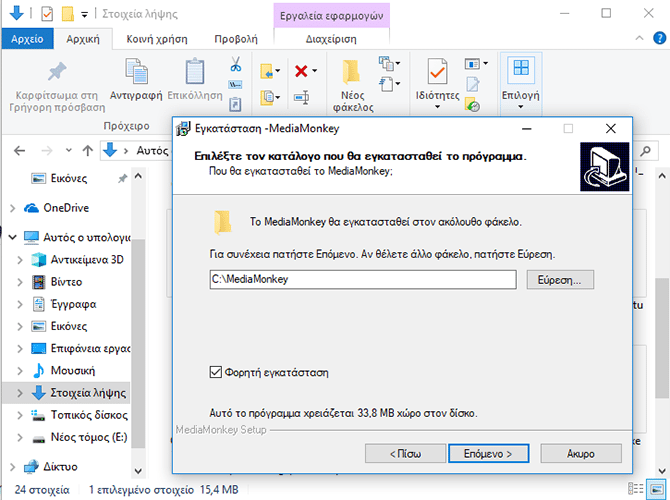670x500 pixels.
Task: Expand the Δίκτυο tree node
Action: click(12, 467)
